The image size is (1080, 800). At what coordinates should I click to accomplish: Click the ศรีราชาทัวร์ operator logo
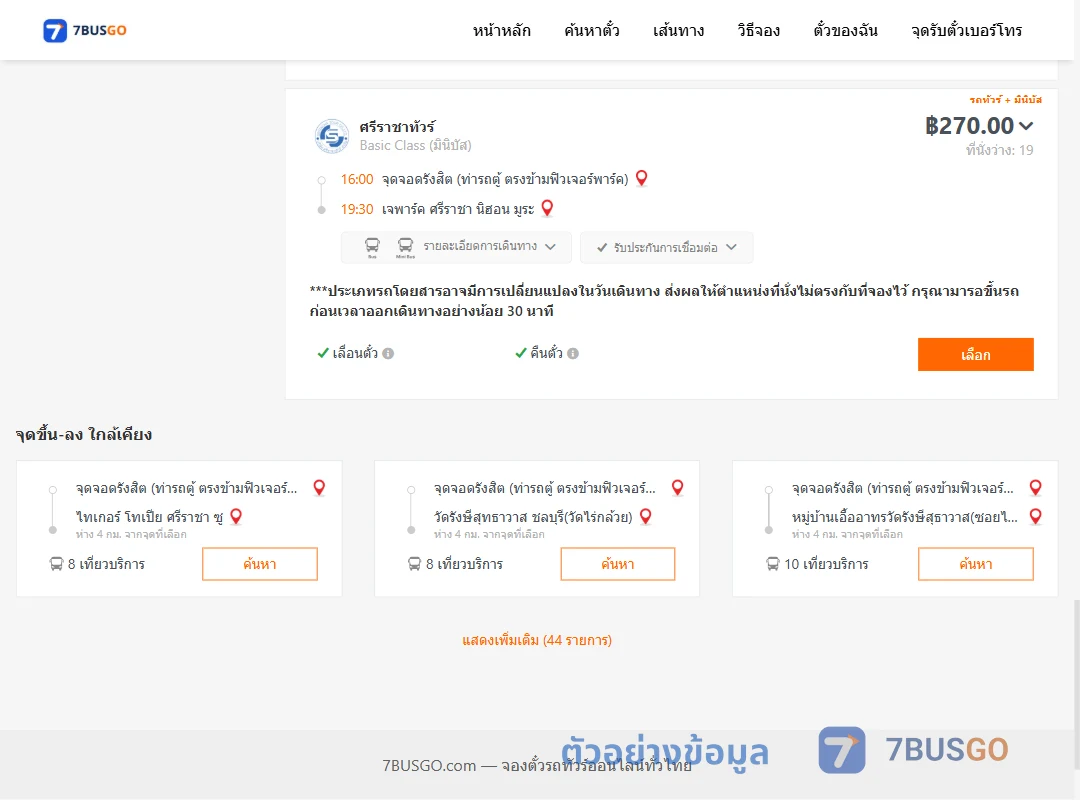coord(332,136)
